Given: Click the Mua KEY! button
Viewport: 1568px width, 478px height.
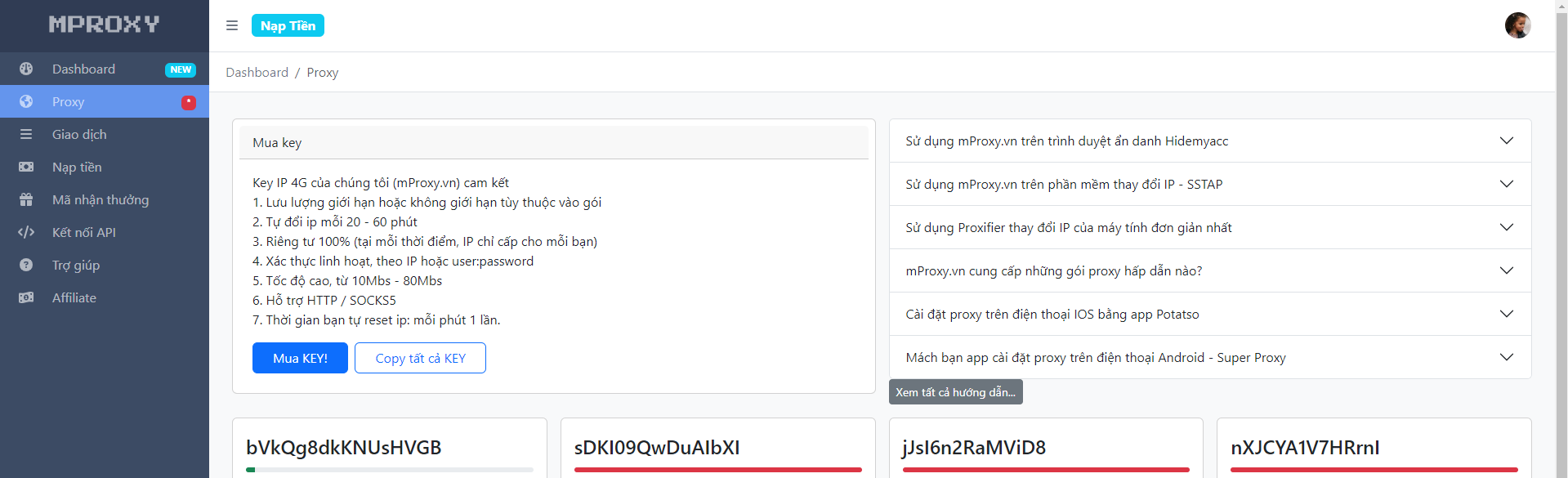Looking at the screenshot, I should (300, 358).
